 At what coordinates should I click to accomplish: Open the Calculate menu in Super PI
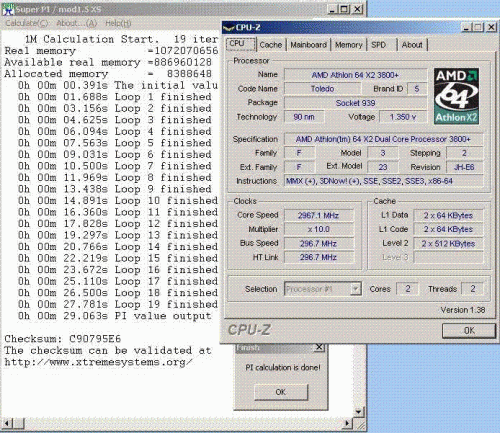click(27, 23)
